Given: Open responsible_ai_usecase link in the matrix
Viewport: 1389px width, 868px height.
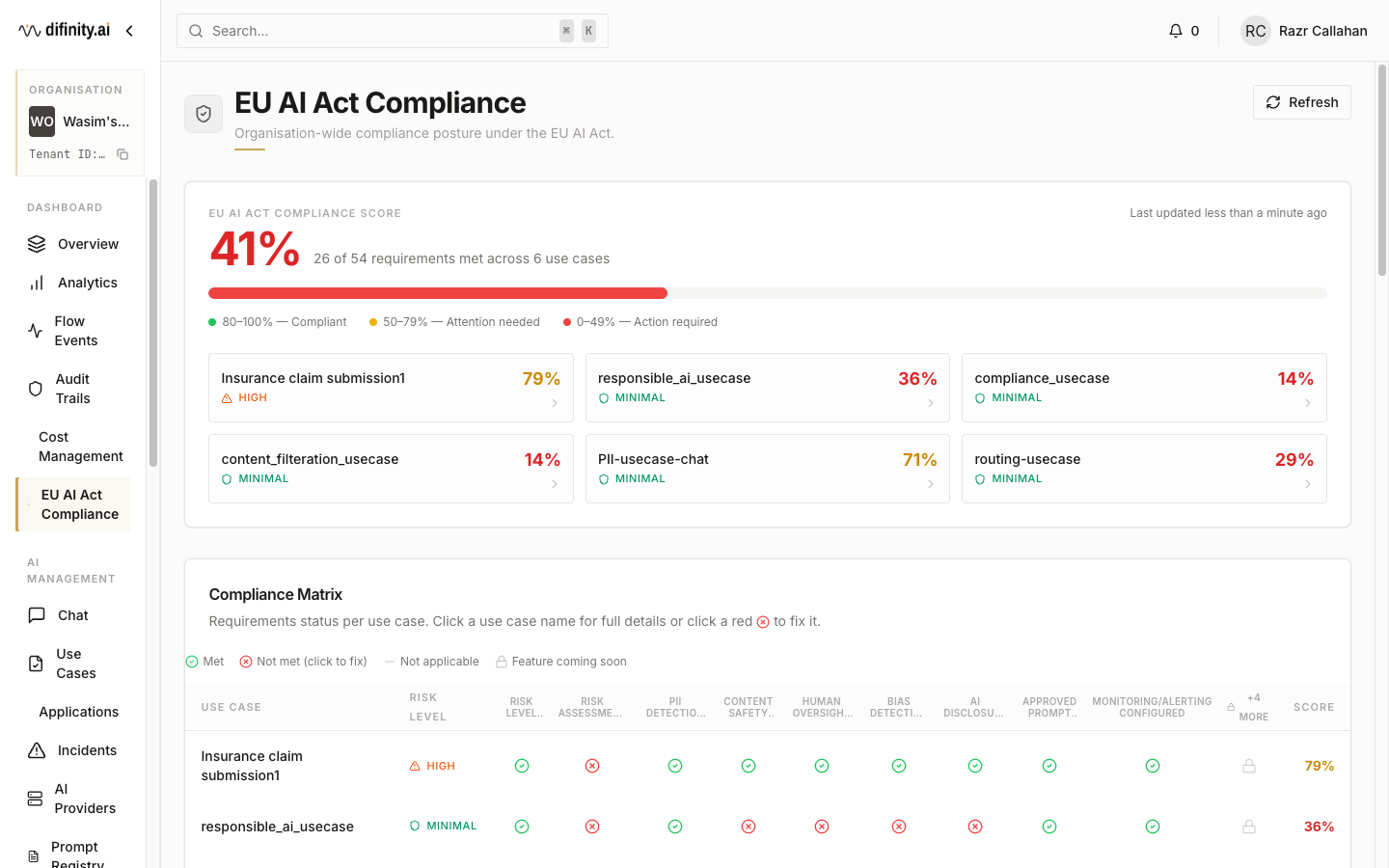Looking at the screenshot, I should pyautogui.click(x=277, y=827).
